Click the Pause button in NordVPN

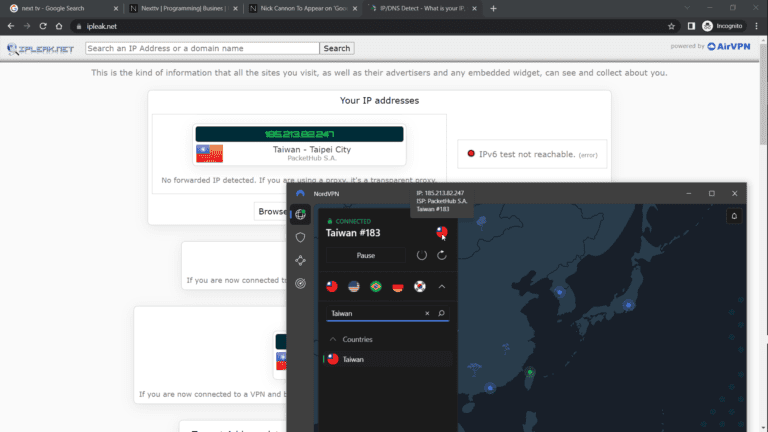pyautogui.click(x=366, y=256)
